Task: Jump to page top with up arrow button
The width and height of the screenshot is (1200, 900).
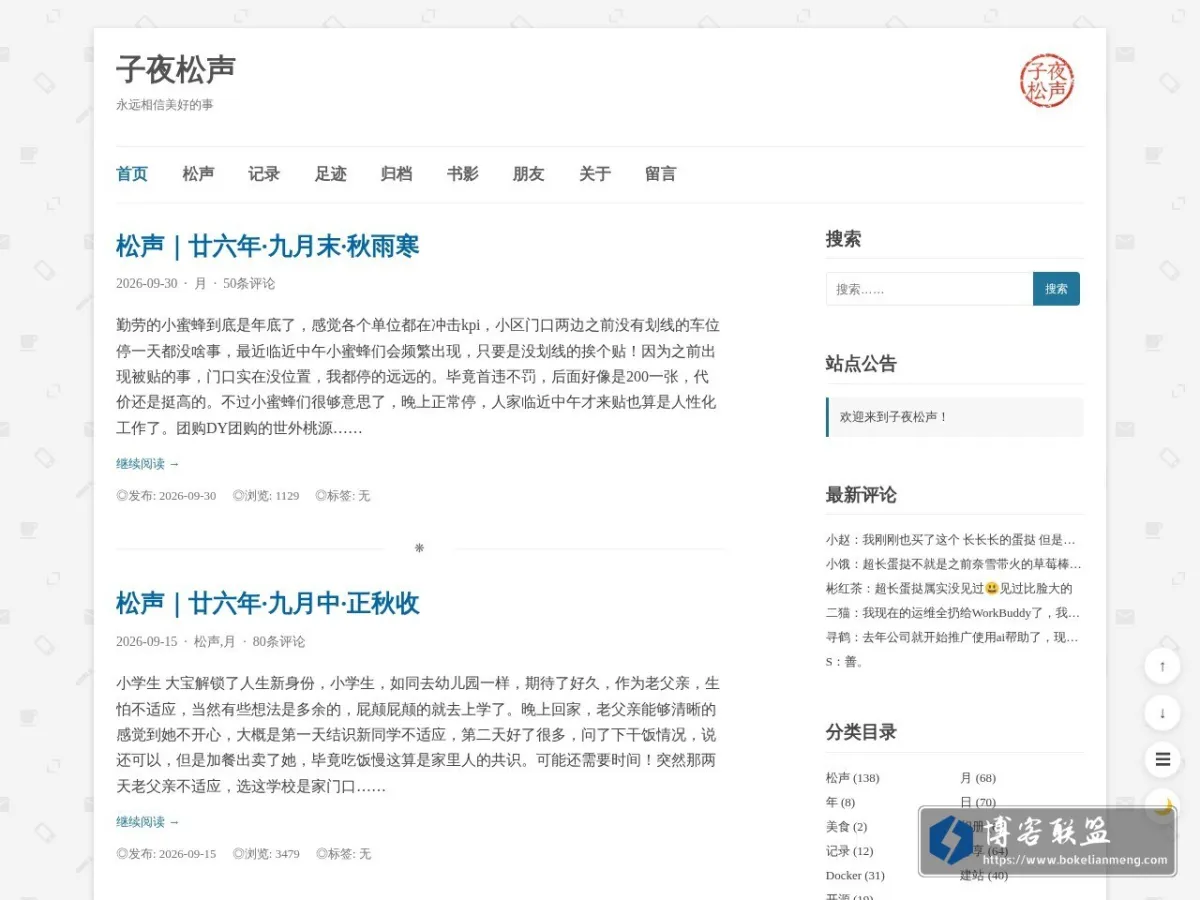Action: point(1162,666)
